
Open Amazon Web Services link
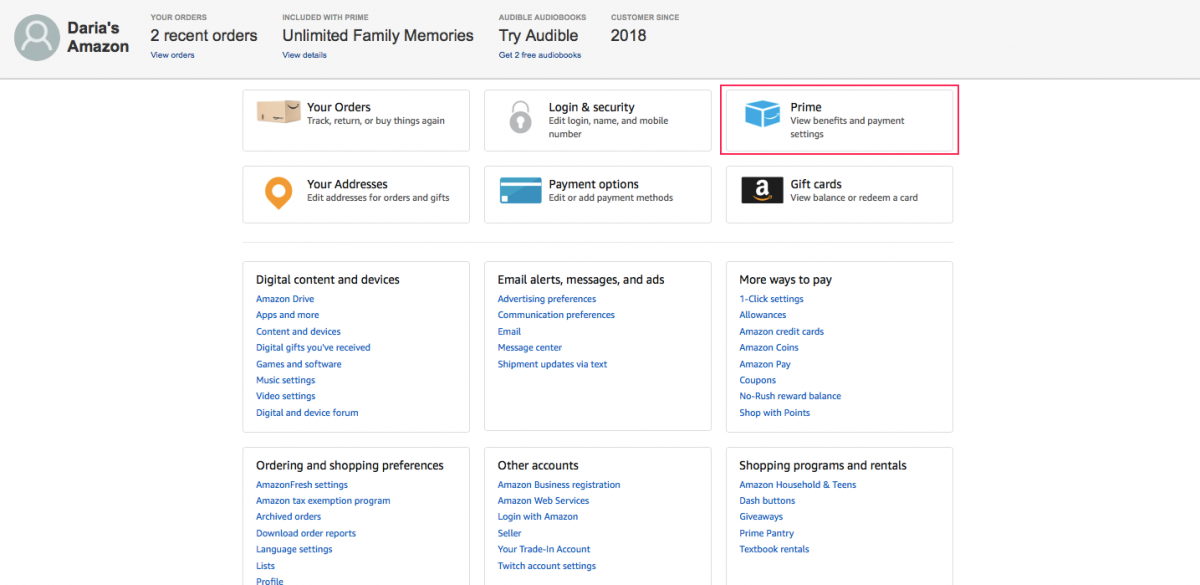click(x=544, y=501)
